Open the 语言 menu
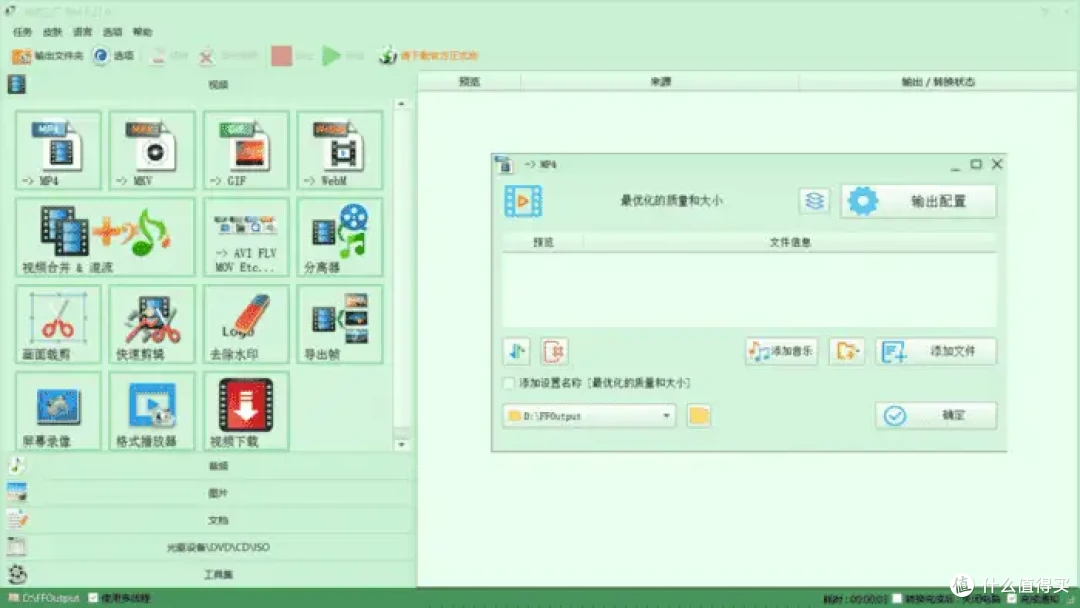Image resolution: width=1080 pixels, height=608 pixels. point(83,32)
